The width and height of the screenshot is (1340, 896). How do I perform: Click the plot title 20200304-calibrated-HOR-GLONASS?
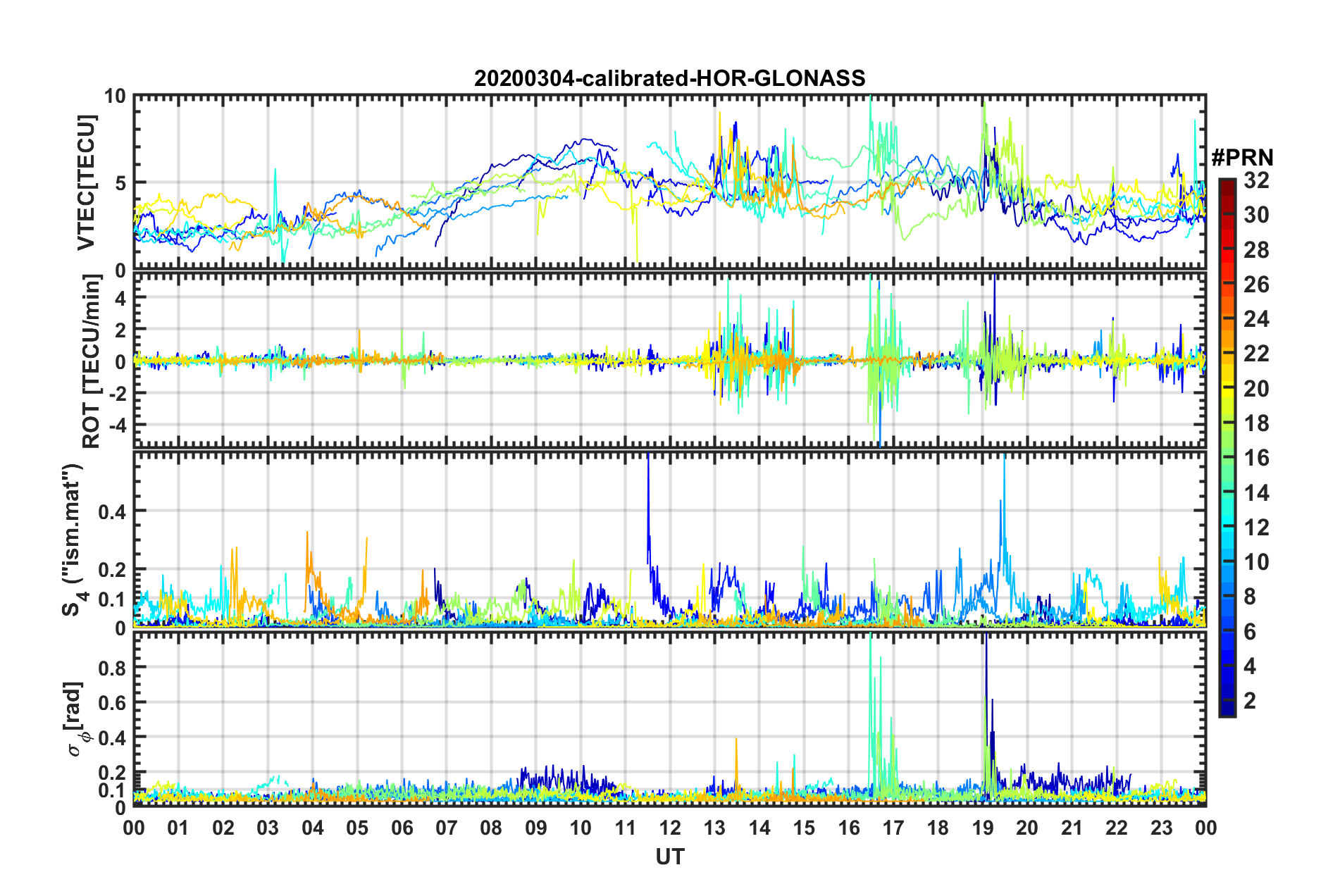coord(669,78)
